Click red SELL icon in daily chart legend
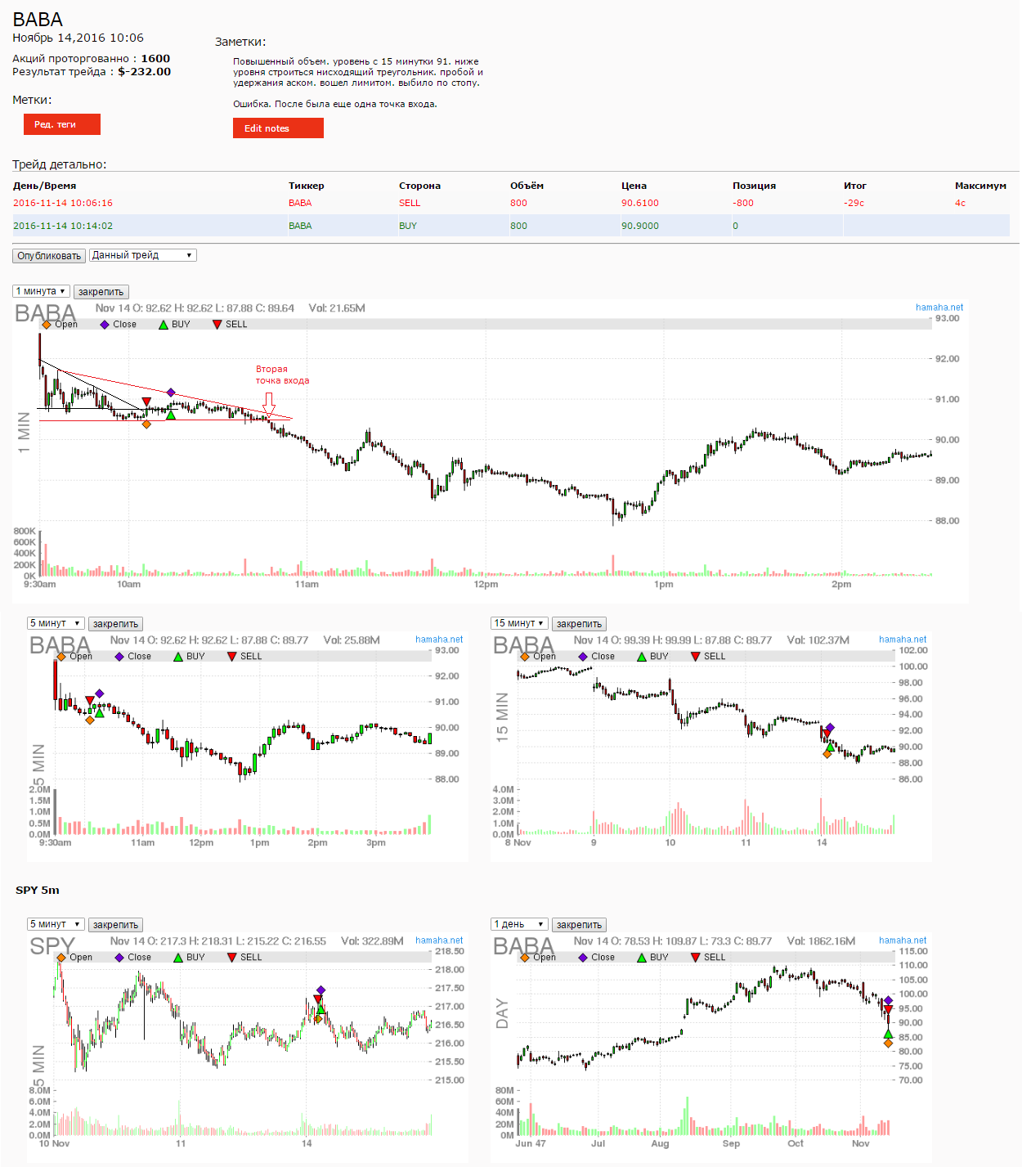 point(696,958)
